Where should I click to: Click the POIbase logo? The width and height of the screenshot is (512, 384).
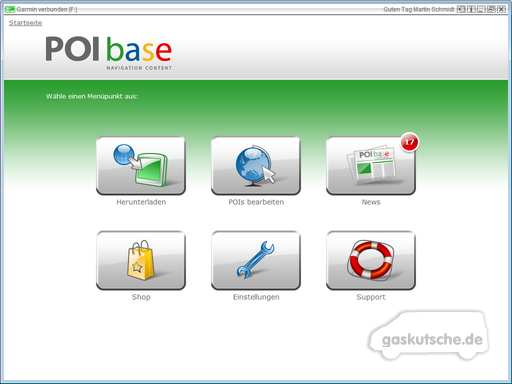109,53
